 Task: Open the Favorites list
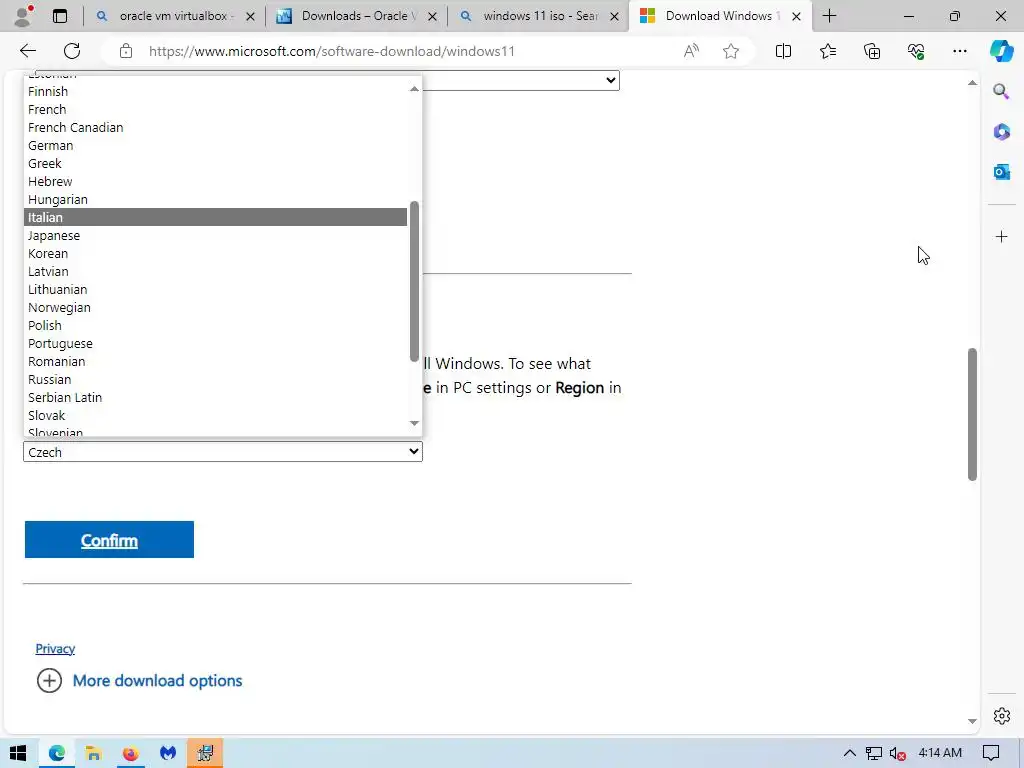pos(827,51)
